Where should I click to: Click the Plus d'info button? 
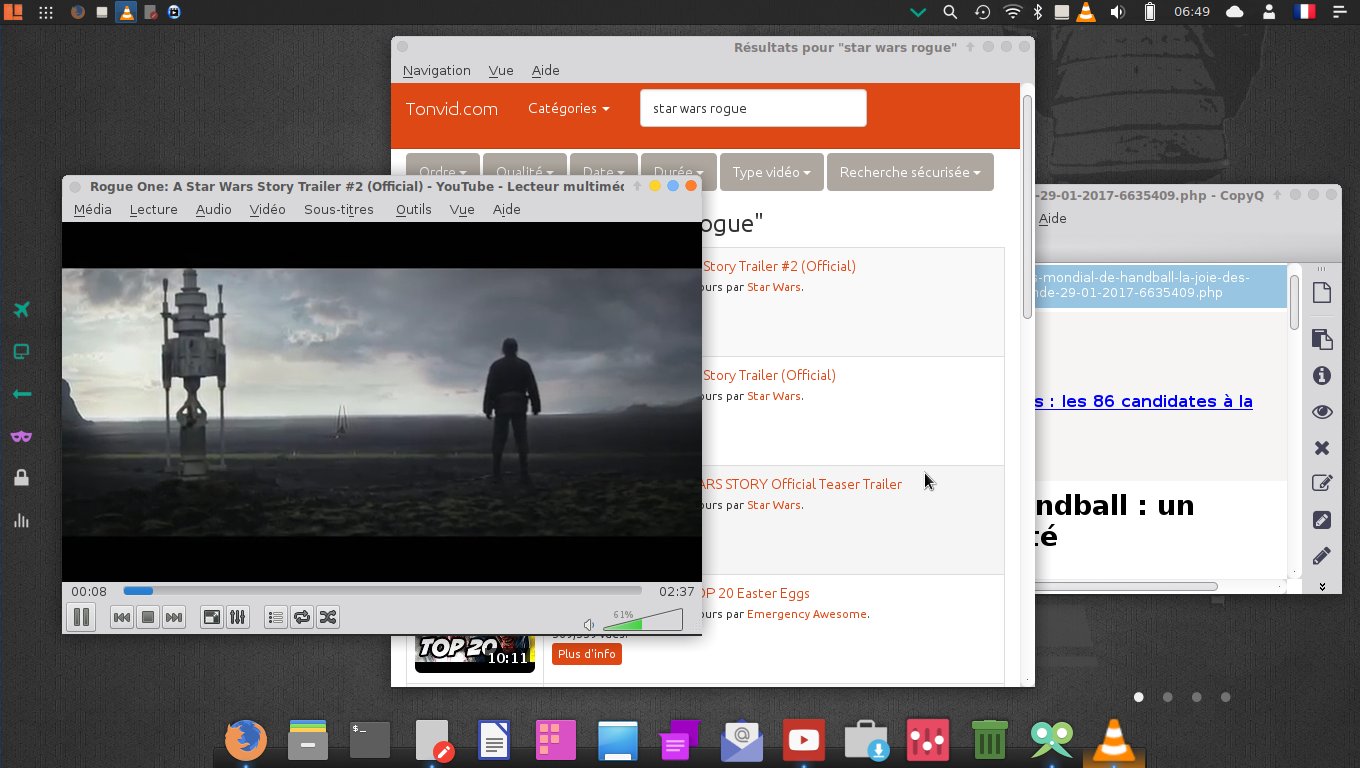[586, 654]
